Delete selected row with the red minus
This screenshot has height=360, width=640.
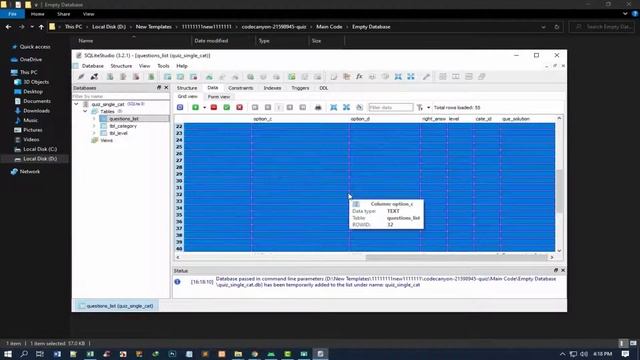tap(213, 107)
